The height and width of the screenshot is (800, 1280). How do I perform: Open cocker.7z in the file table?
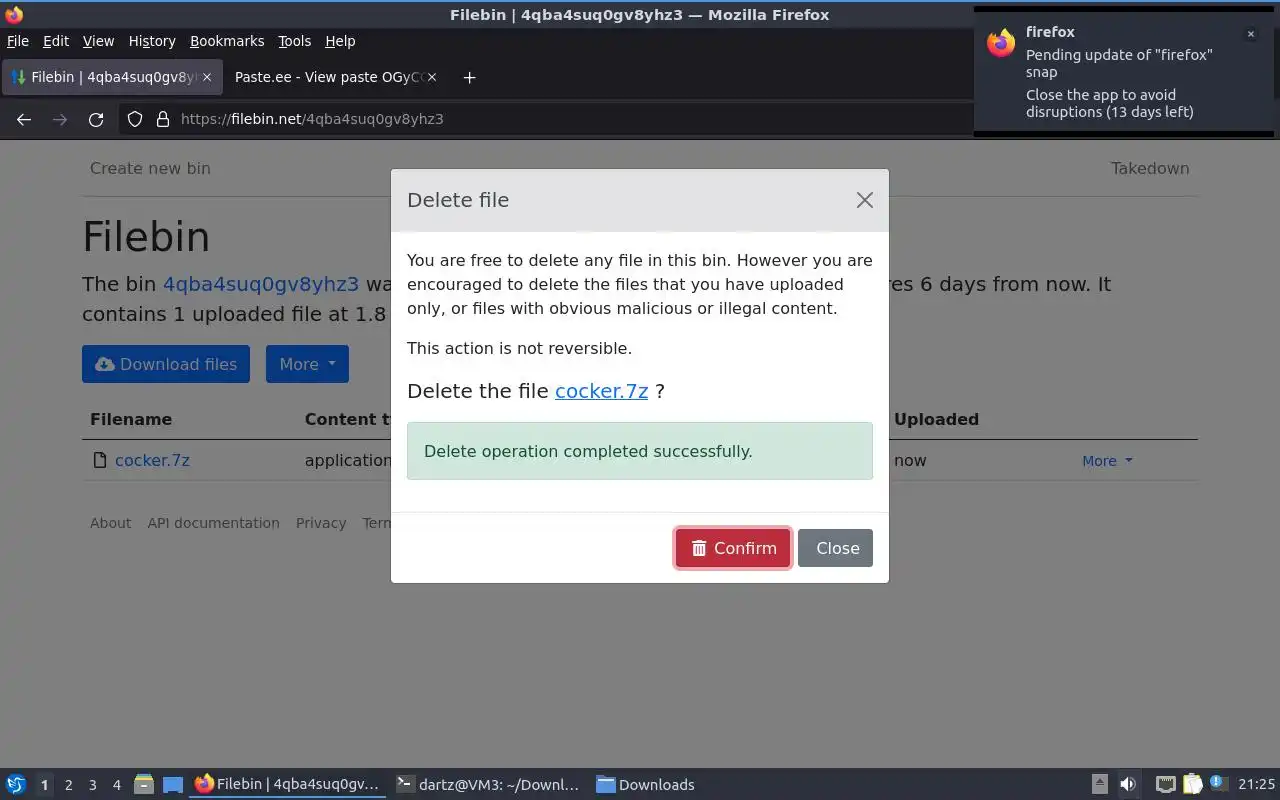tap(152, 460)
